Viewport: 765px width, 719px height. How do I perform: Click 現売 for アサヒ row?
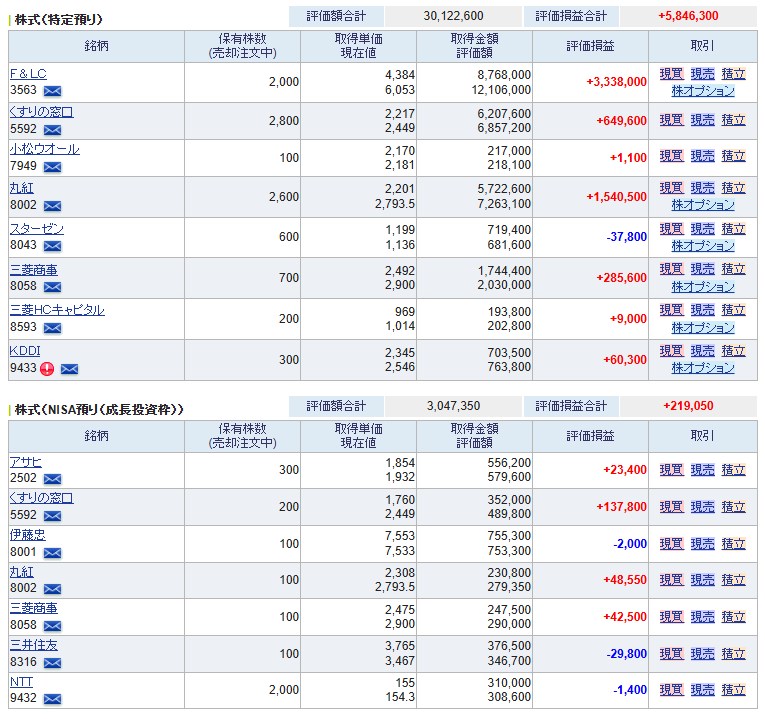pyautogui.click(x=703, y=470)
